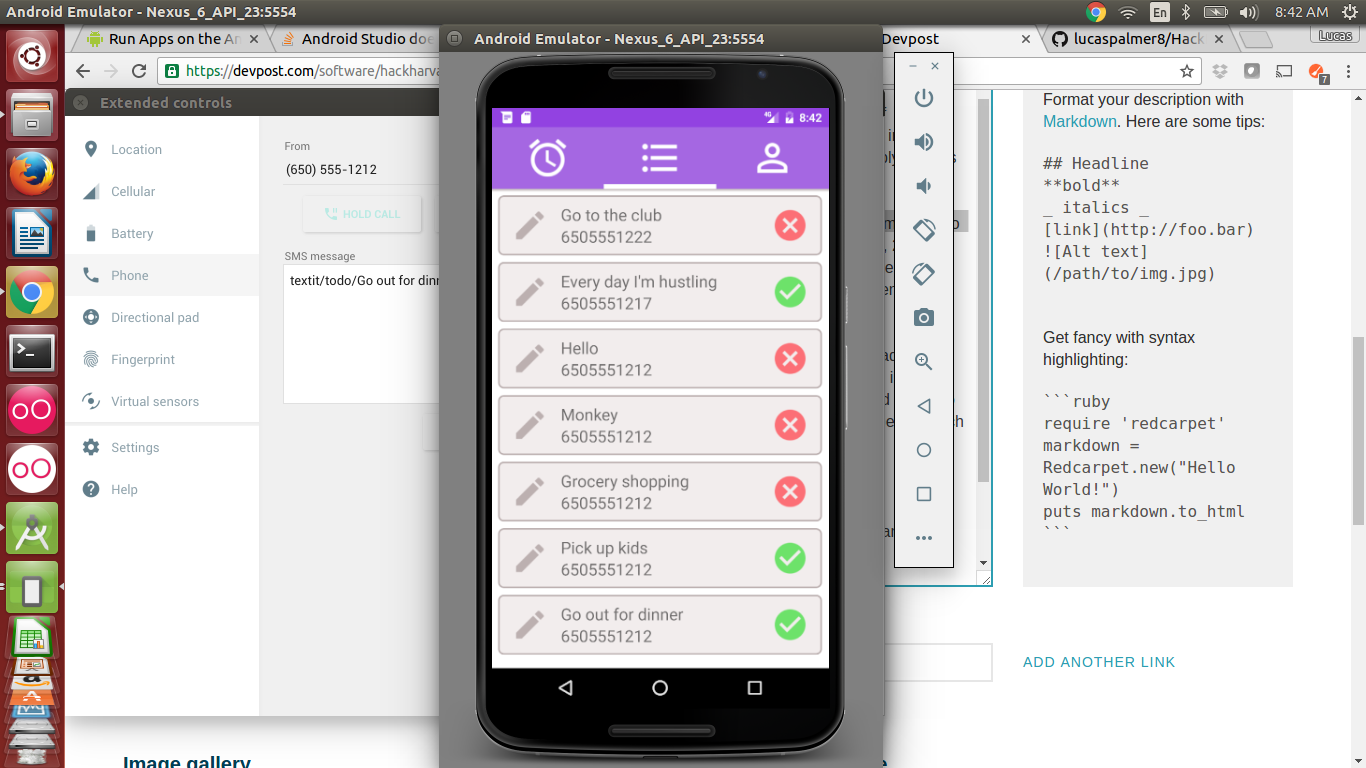Rotate emulator right
Image resolution: width=1366 pixels, height=768 pixels.
point(924,274)
